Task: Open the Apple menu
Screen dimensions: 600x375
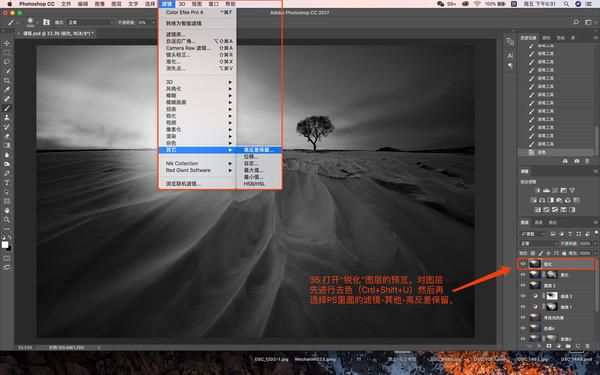Action: (9, 4)
